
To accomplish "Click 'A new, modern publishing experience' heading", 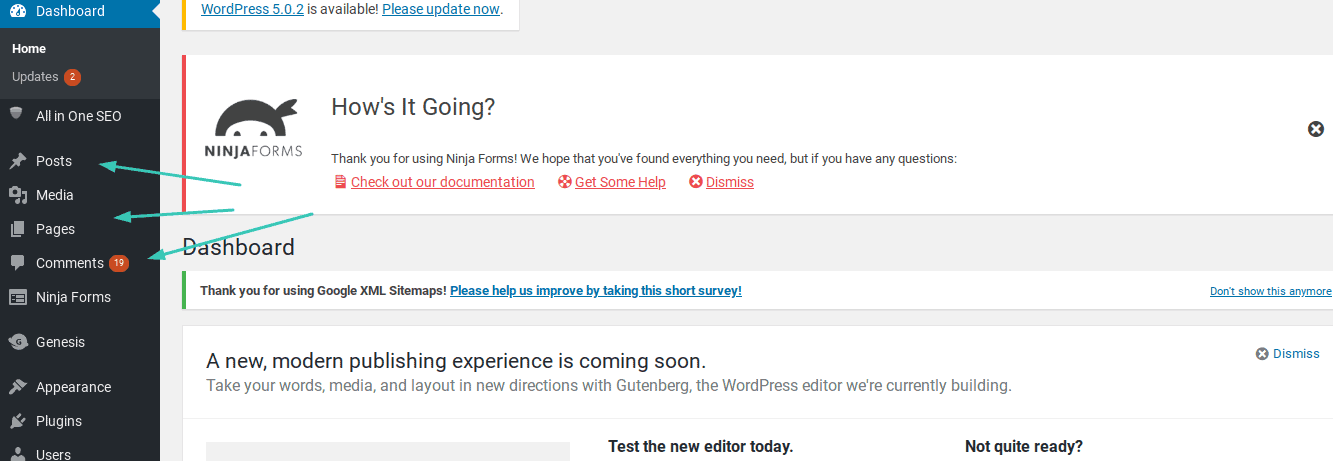I will 456,361.
